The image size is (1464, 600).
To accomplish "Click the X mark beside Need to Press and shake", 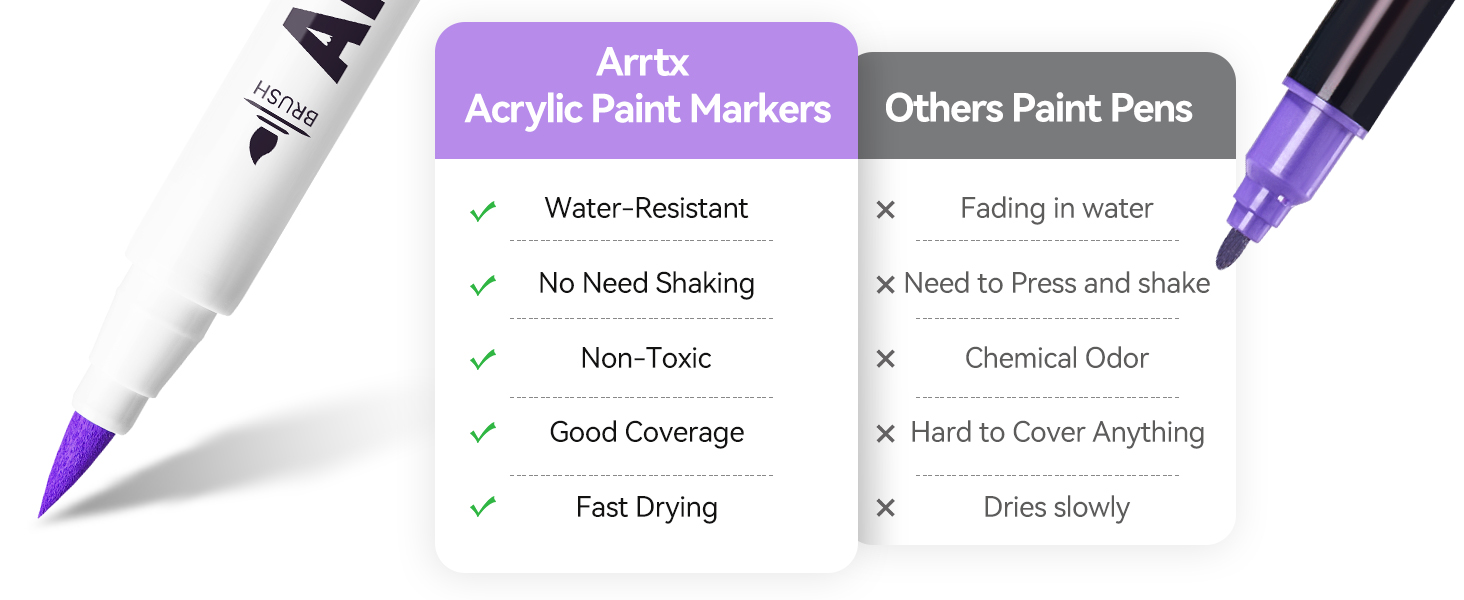I will tap(885, 285).
